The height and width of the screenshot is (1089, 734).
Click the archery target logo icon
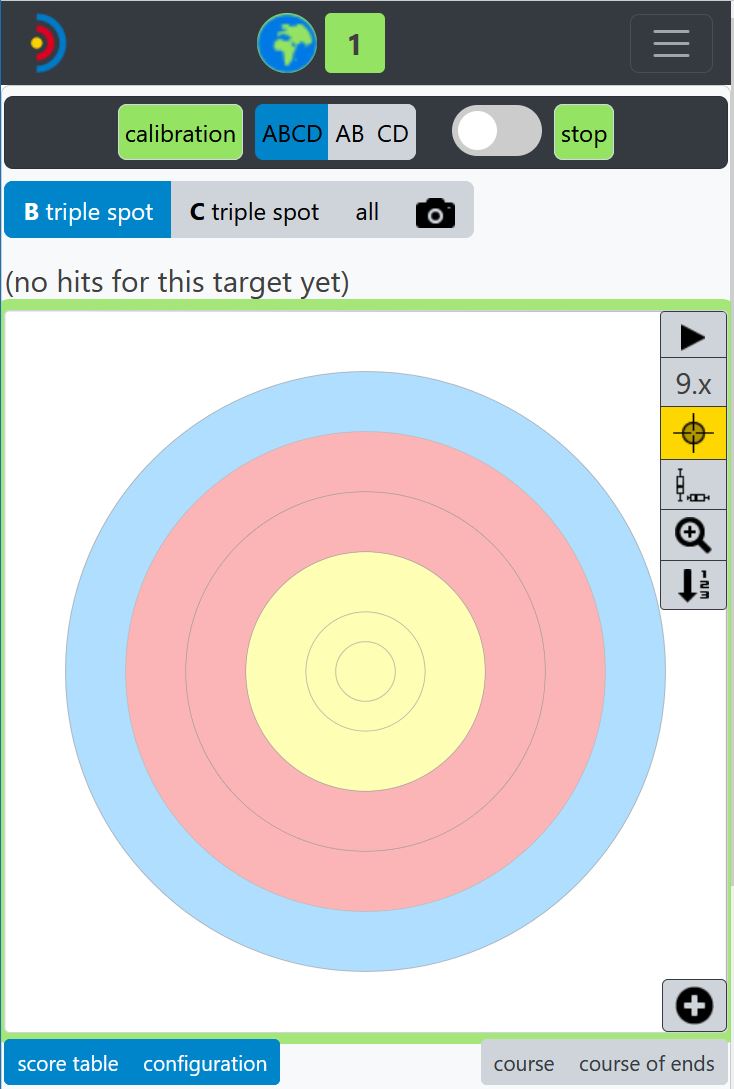click(x=46, y=44)
